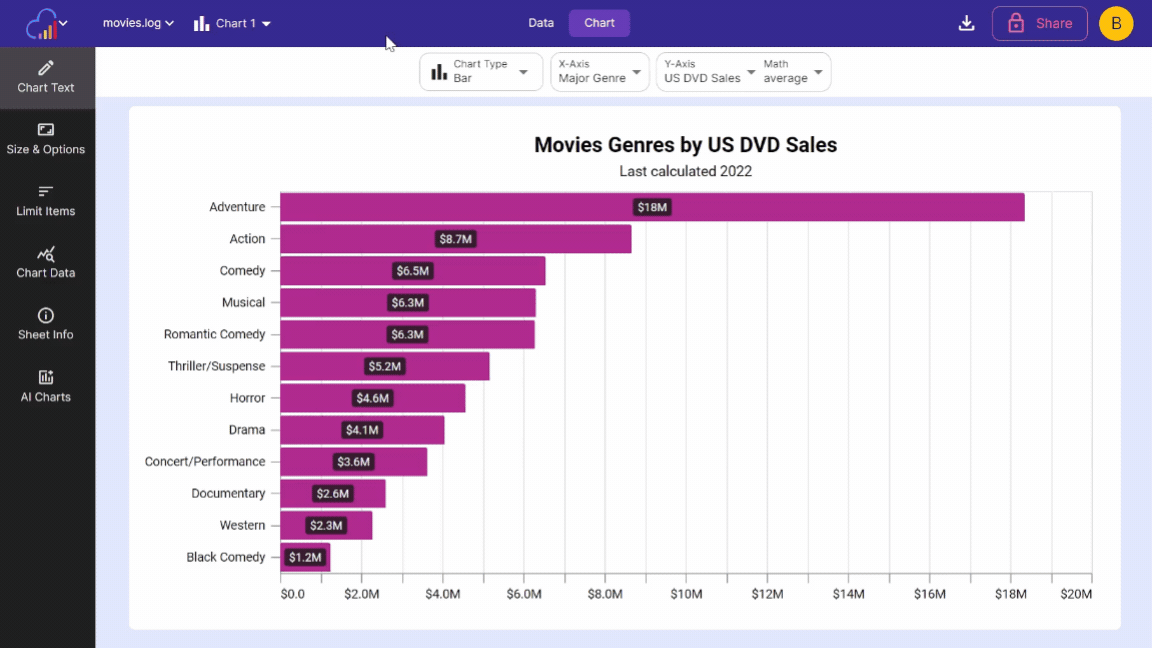
Task: Download the chart with the download icon
Action: [x=966, y=24]
